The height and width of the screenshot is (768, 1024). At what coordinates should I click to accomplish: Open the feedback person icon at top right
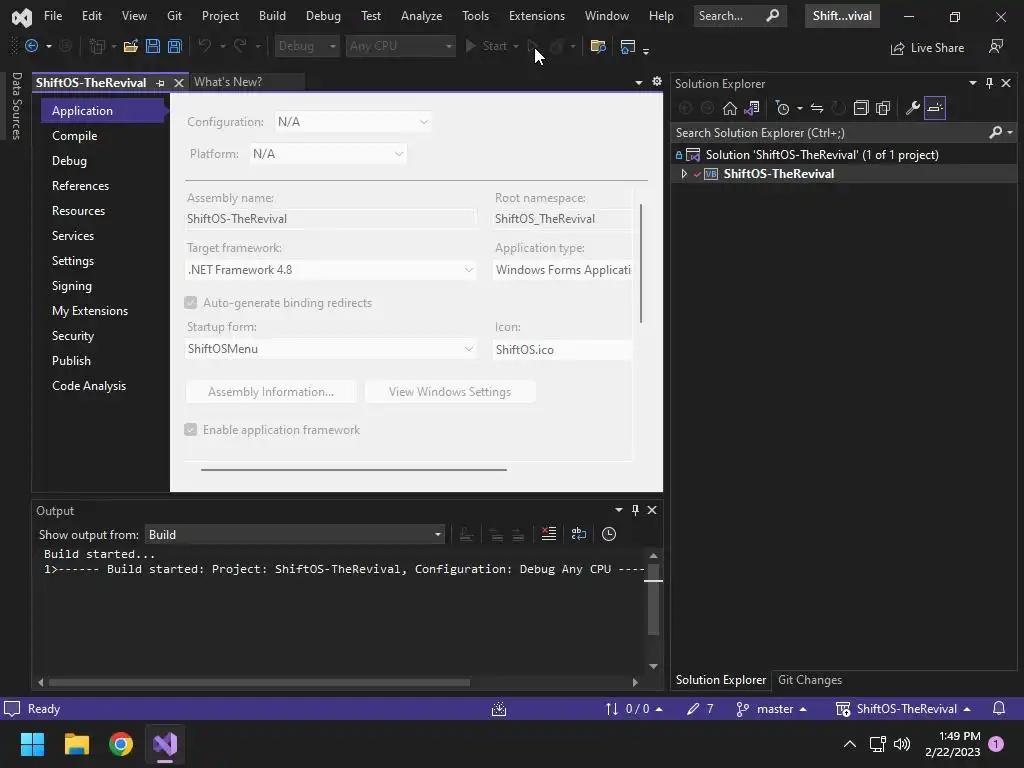996,46
